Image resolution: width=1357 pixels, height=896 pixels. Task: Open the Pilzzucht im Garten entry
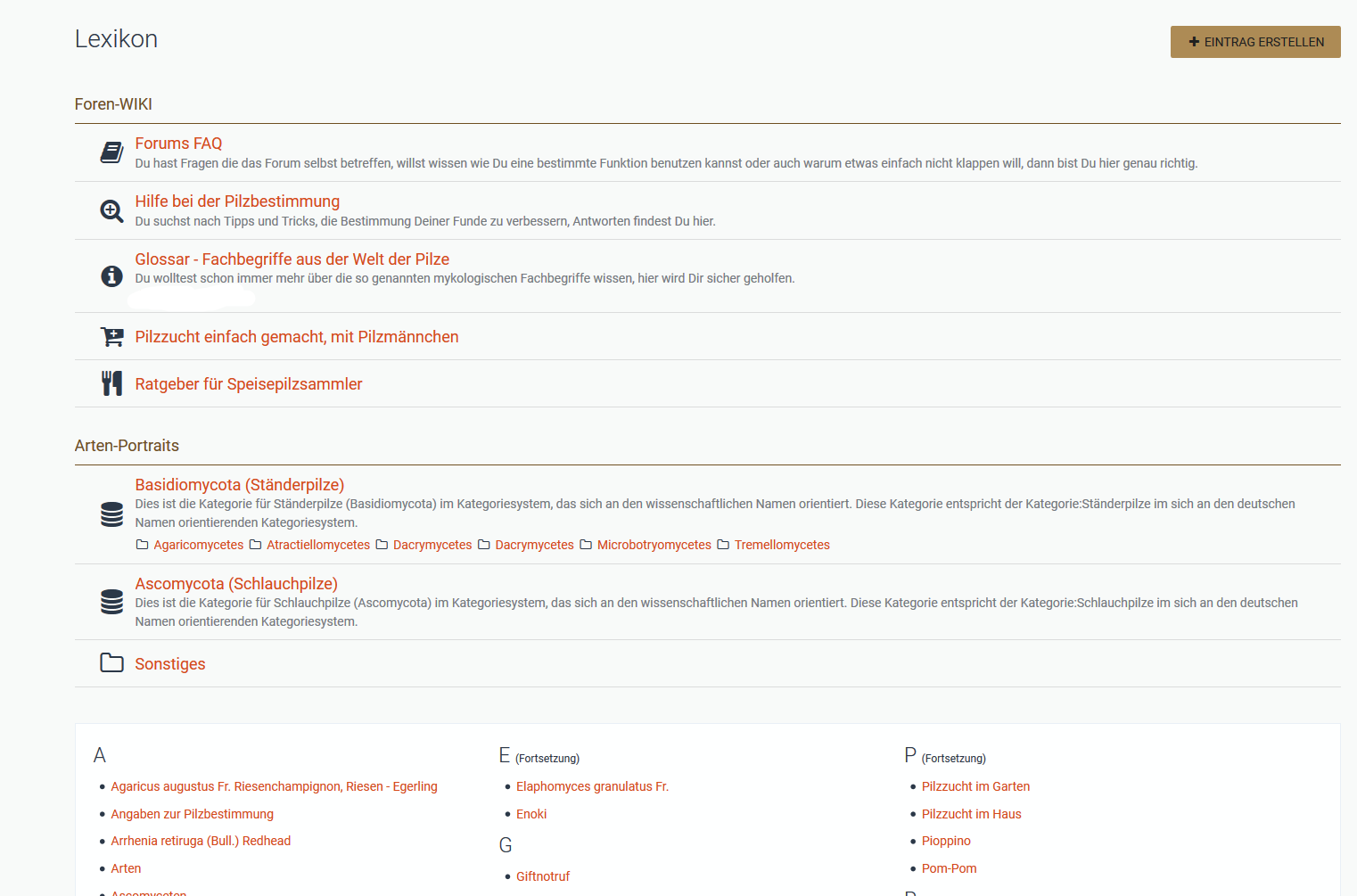[x=975, y=786]
